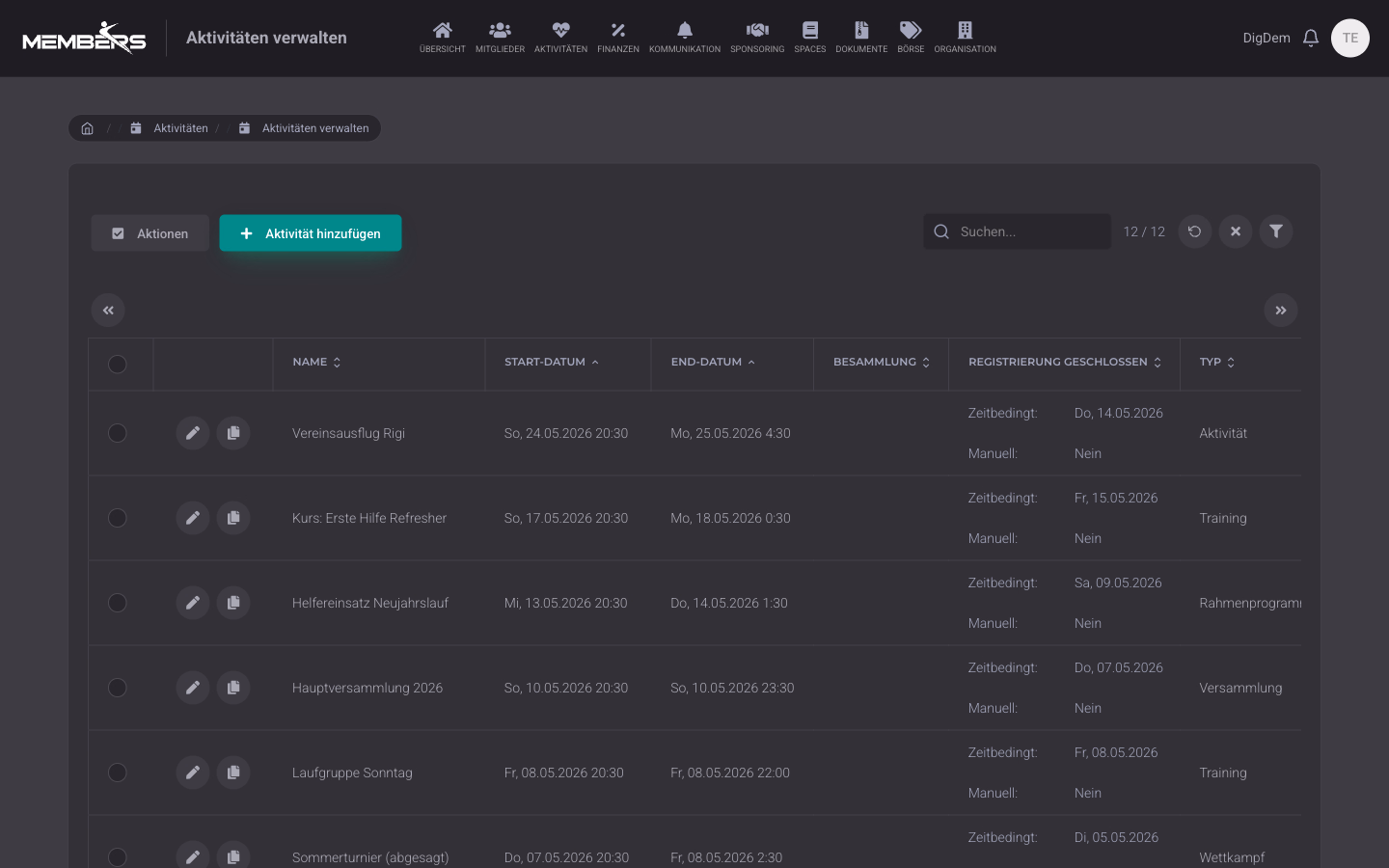Go to the Mitglieder section

click(x=500, y=38)
